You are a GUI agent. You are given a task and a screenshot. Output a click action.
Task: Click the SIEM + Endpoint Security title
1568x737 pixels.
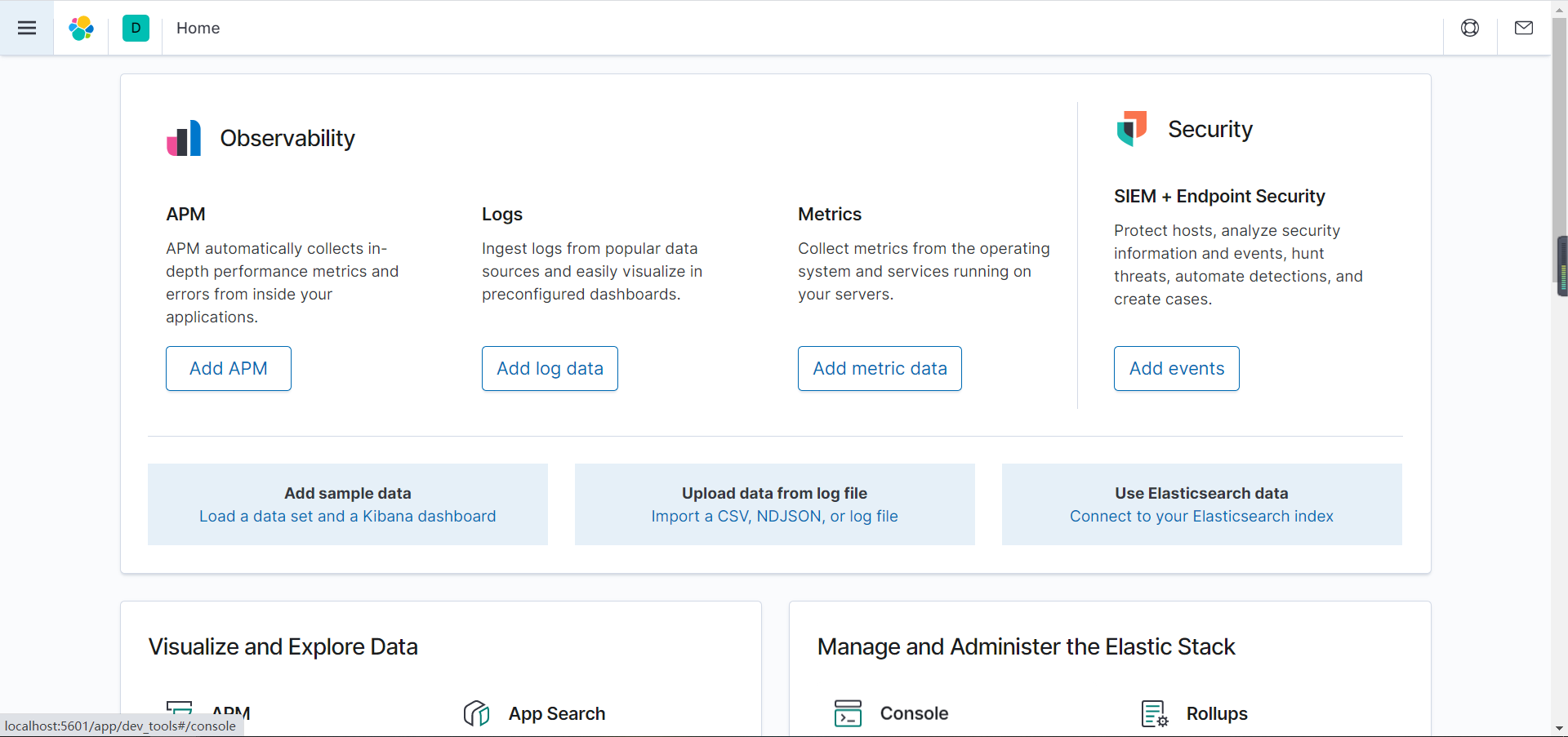tap(1219, 196)
